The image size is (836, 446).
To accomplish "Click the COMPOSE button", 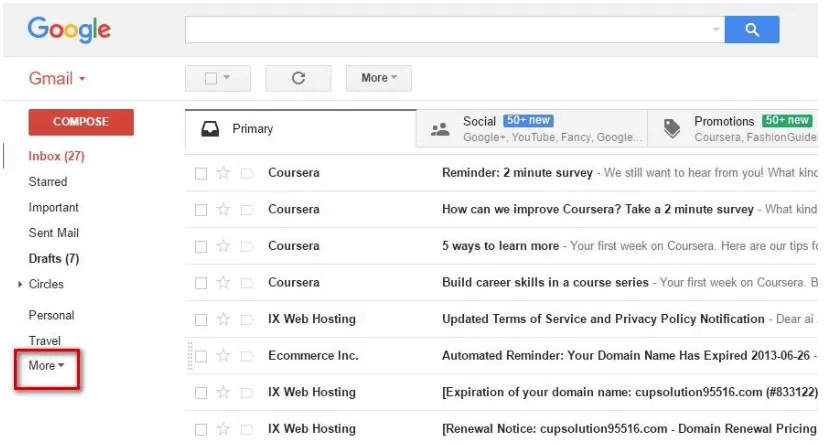I will click(81, 122).
